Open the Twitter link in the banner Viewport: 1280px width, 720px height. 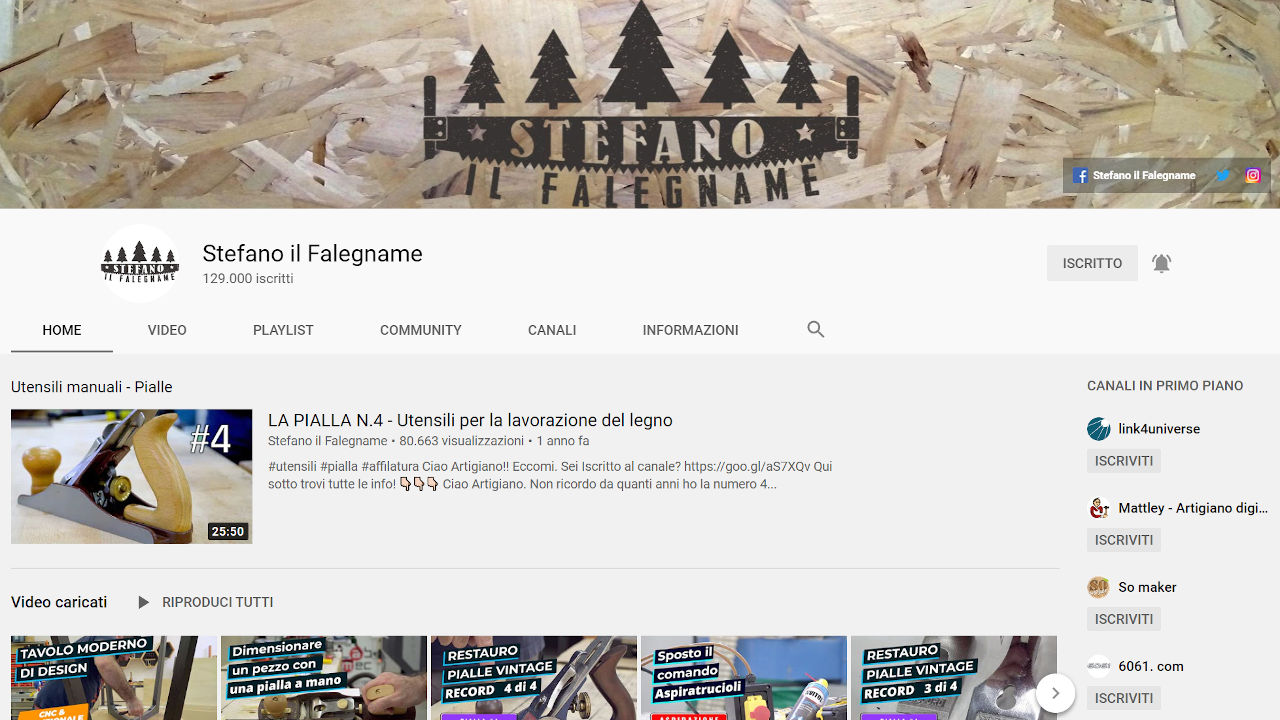coord(1223,175)
